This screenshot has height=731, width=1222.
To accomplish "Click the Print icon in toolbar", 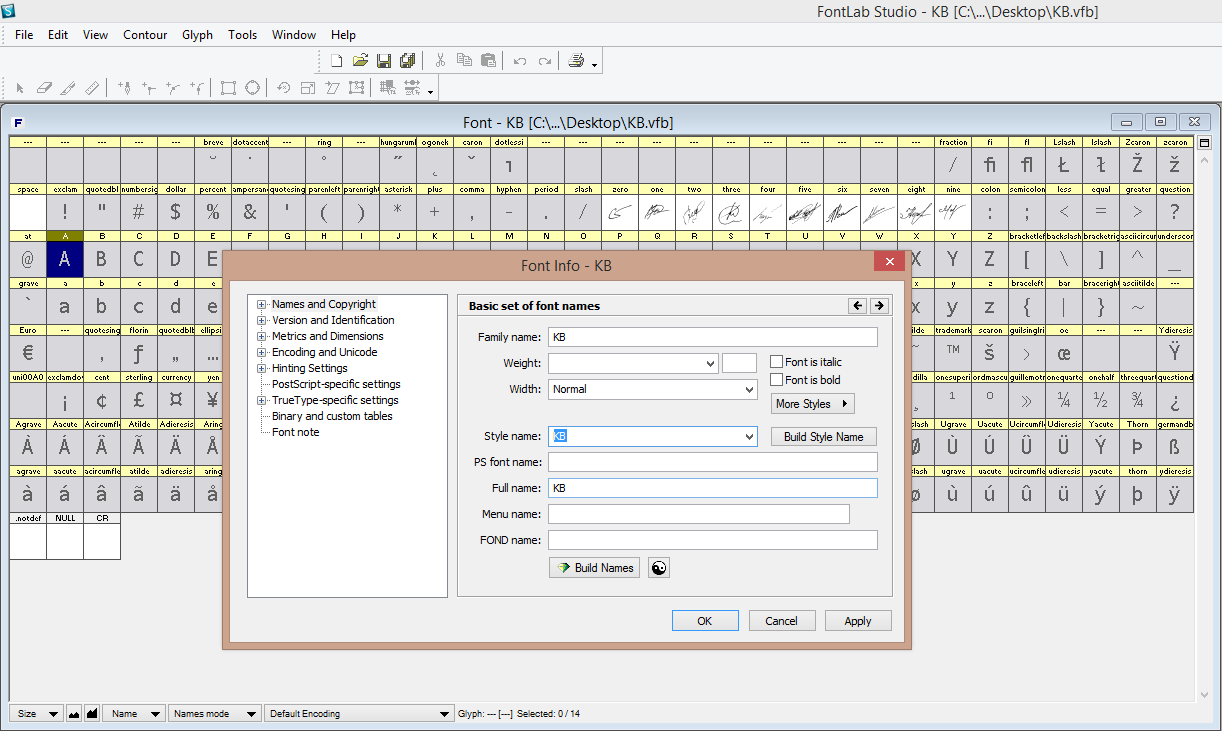I will coord(577,61).
